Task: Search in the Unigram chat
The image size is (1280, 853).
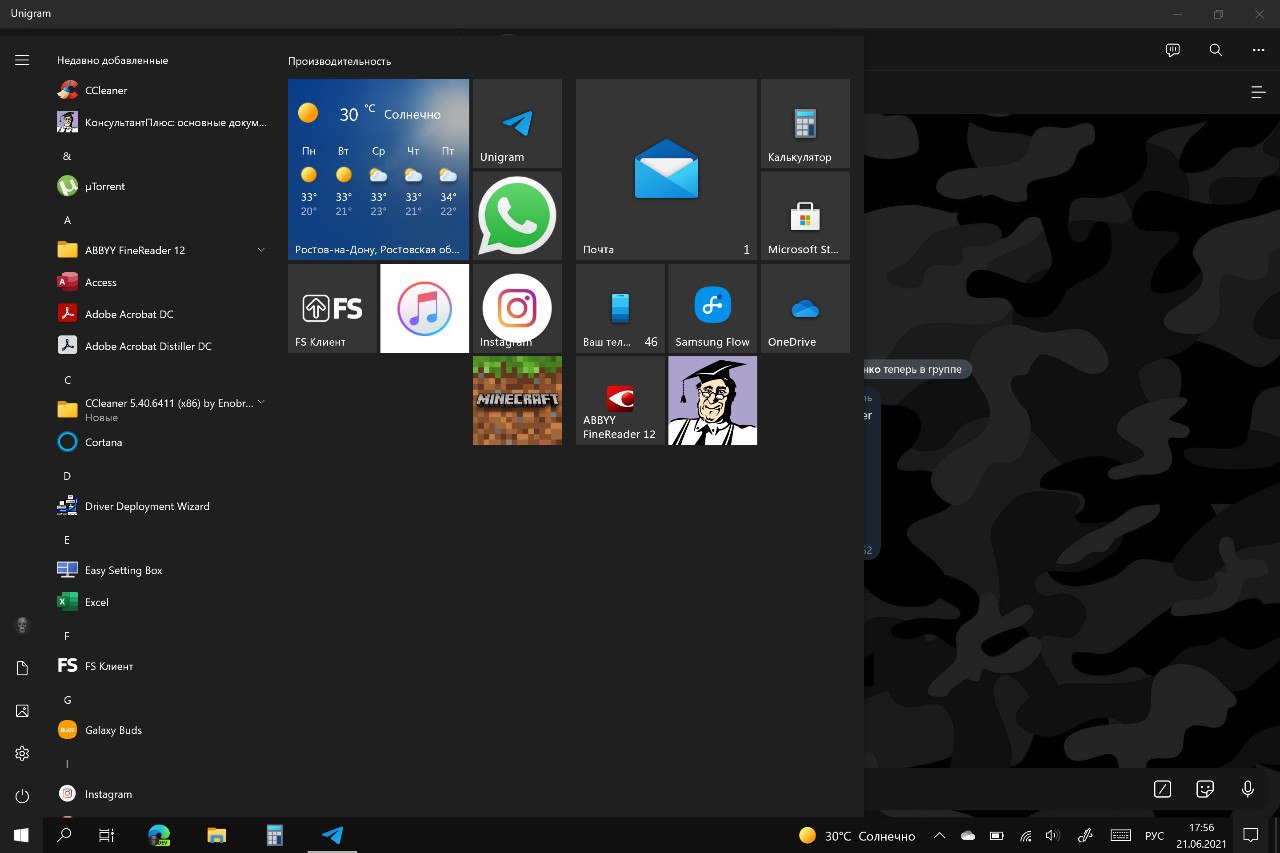Action: point(1216,50)
